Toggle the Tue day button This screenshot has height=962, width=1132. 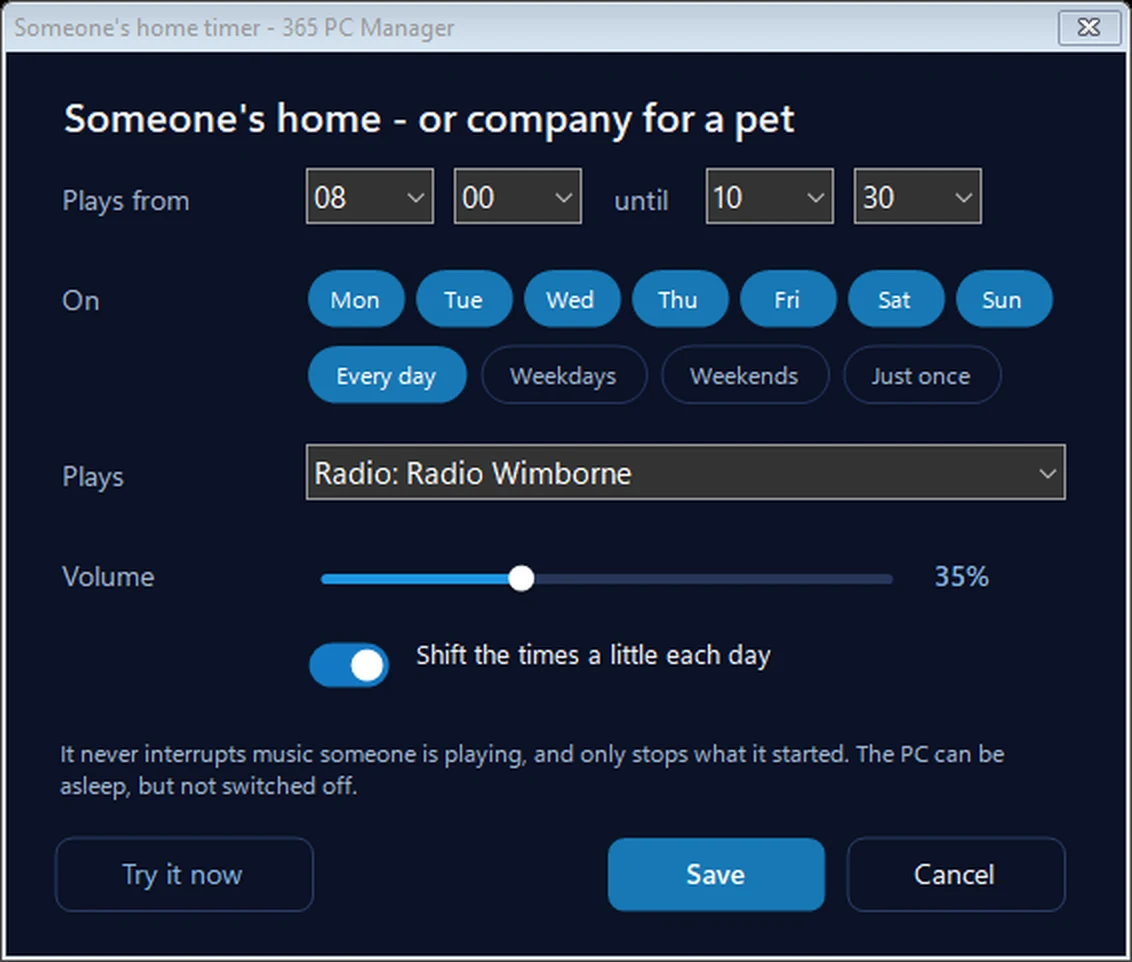463,299
